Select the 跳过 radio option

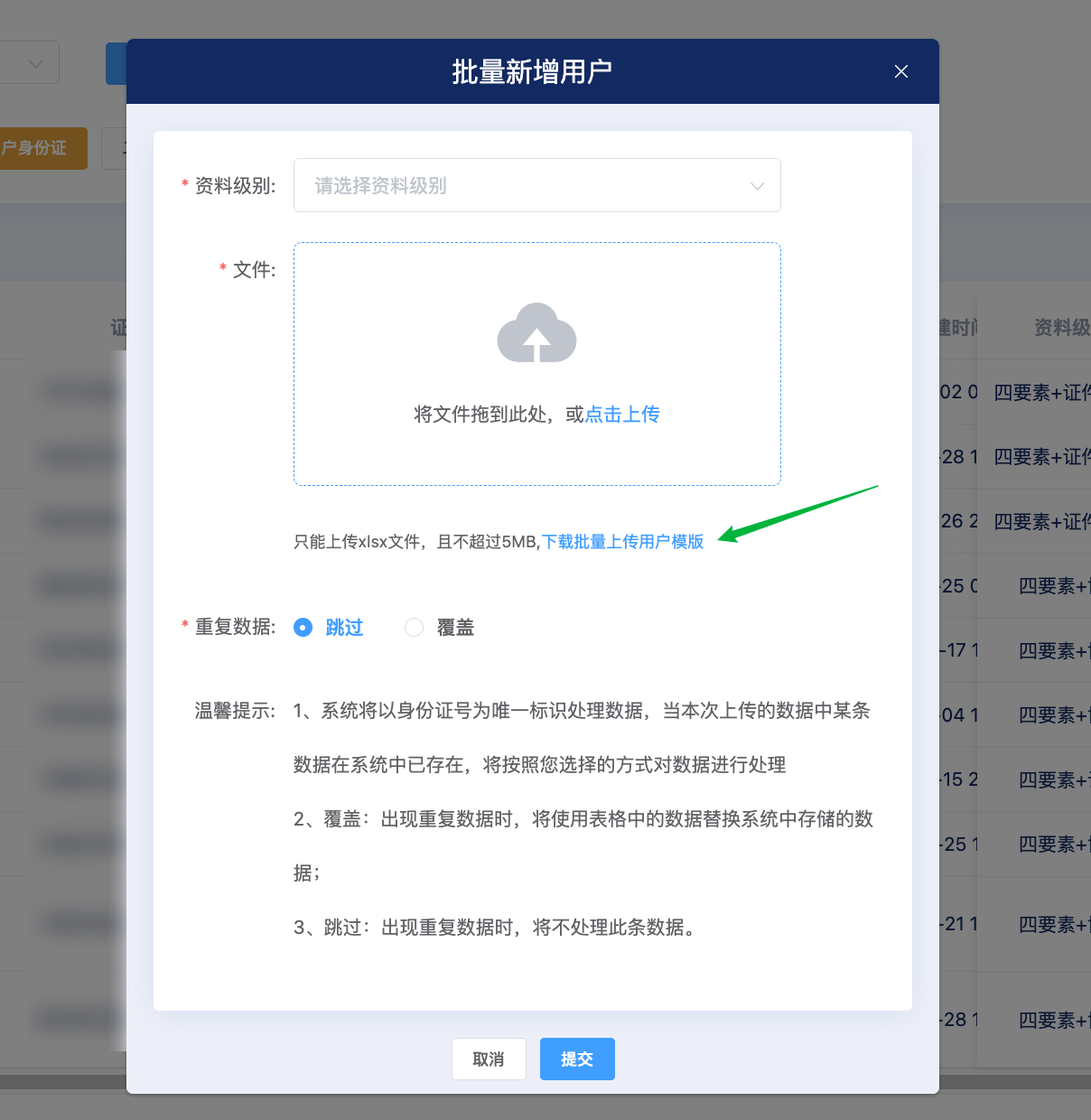(303, 628)
